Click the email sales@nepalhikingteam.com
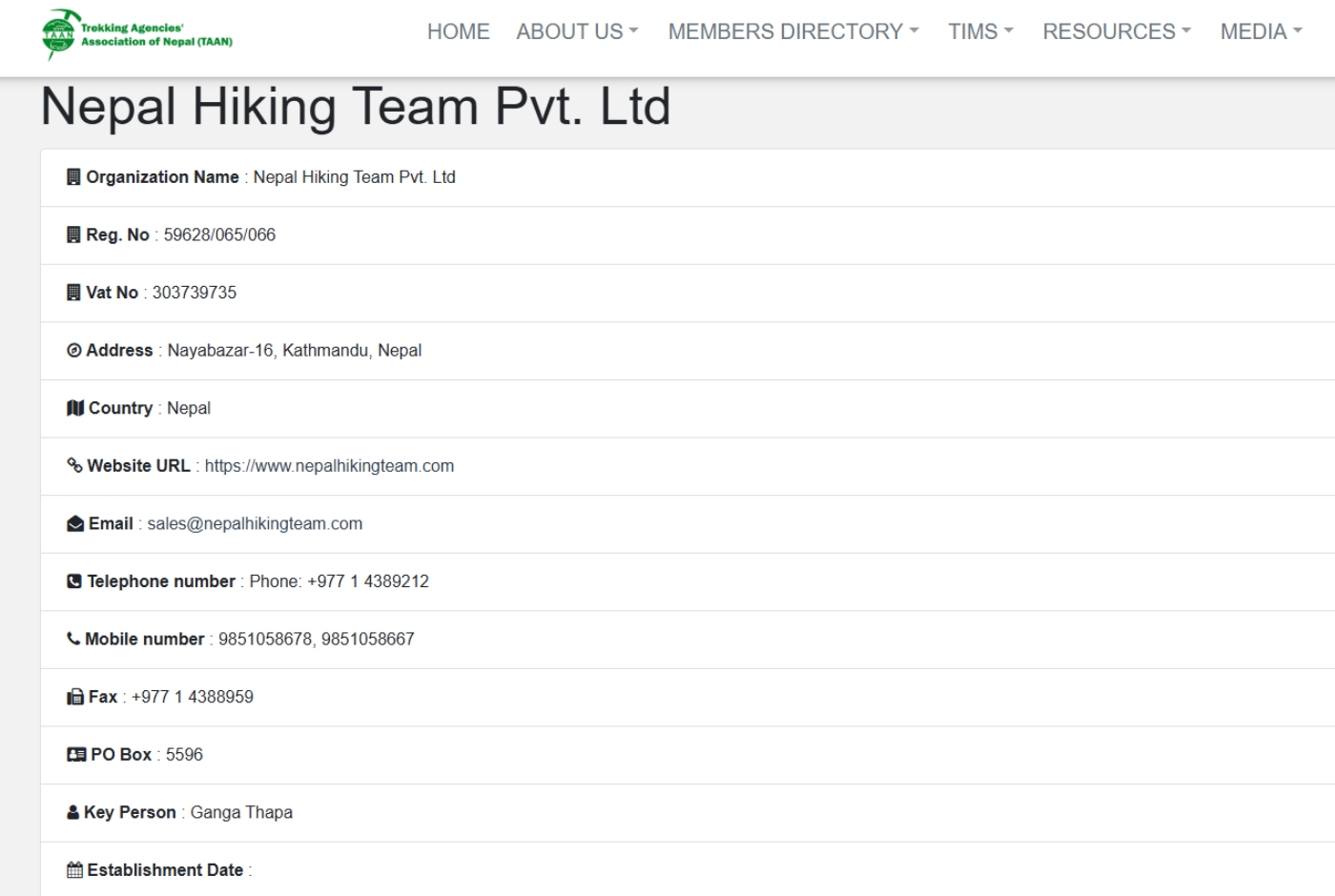Viewport: 1335px width, 896px height. (x=255, y=524)
